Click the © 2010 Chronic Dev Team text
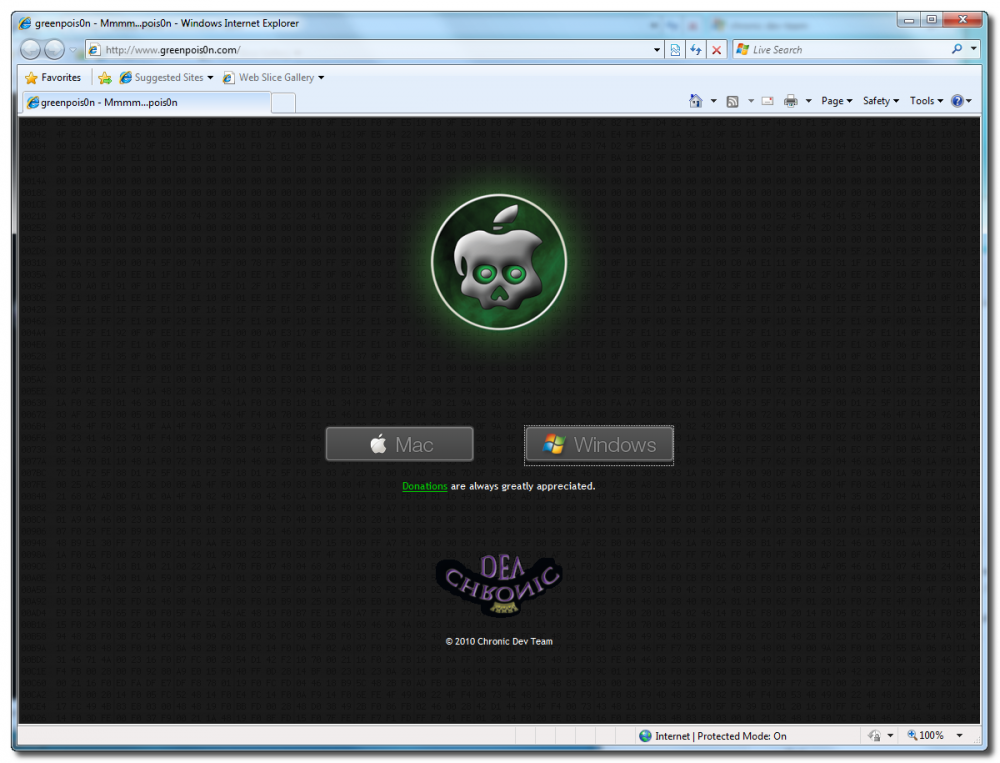The height and width of the screenshot is (763, 1000). [x=499, y=641]
